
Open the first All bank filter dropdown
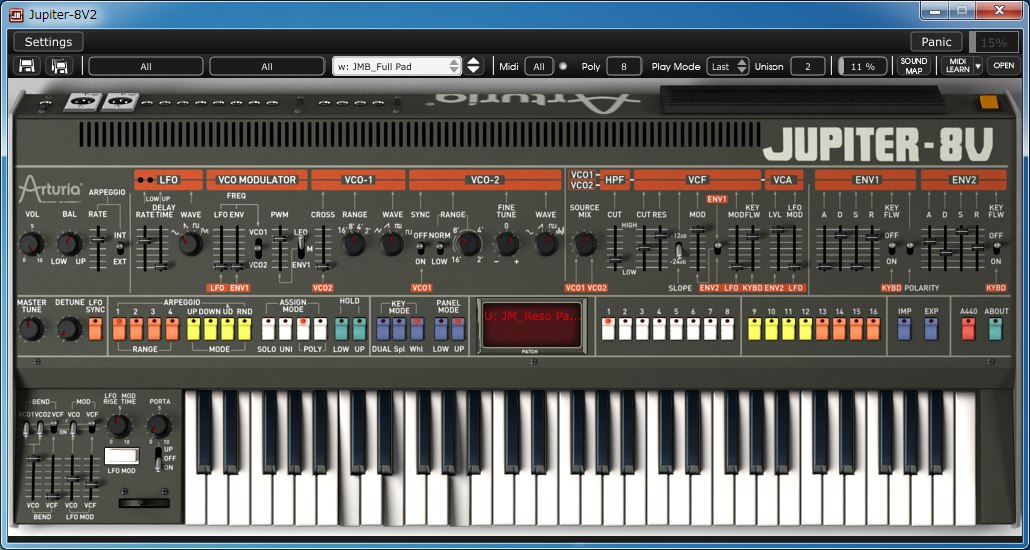(x=146, y=66)
